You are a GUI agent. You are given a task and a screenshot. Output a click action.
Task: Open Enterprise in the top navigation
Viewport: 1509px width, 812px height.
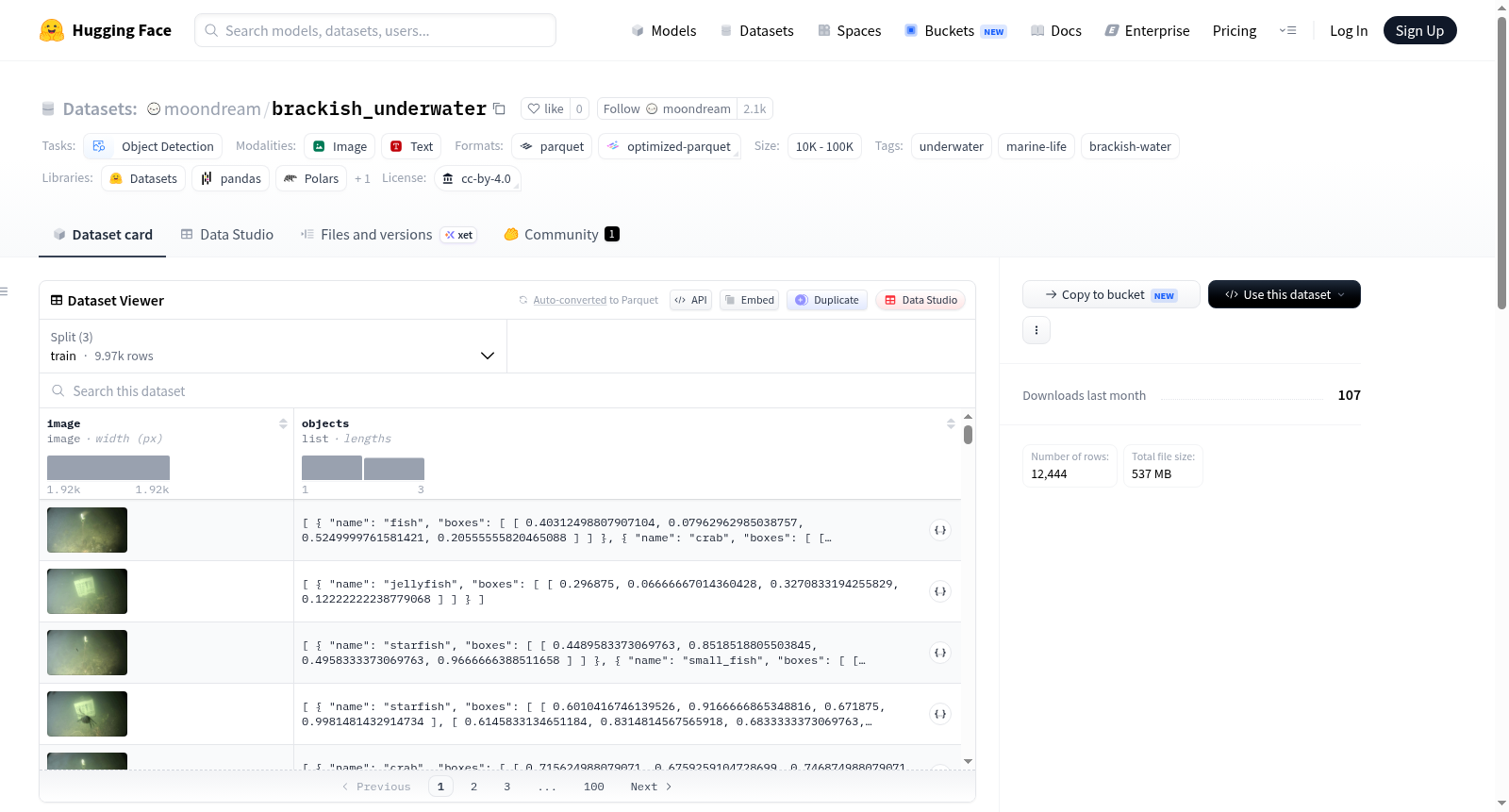1148,30
